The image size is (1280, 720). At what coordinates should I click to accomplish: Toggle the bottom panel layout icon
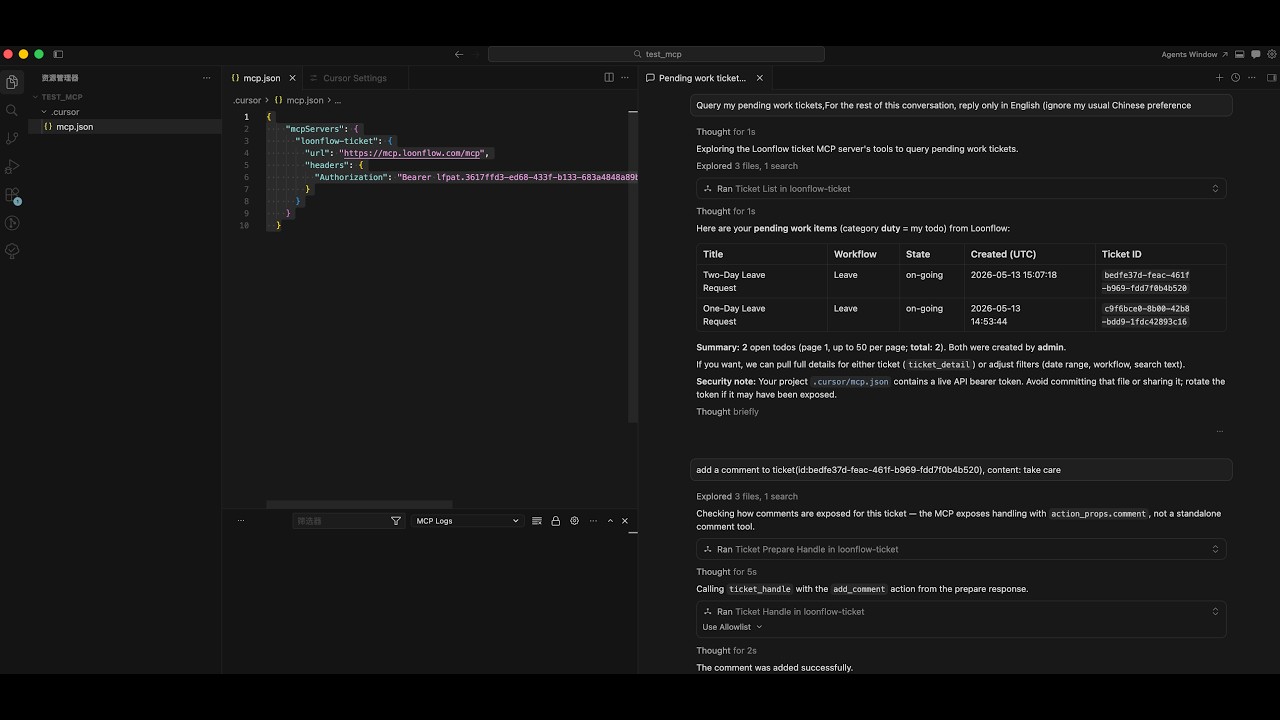1240,54
